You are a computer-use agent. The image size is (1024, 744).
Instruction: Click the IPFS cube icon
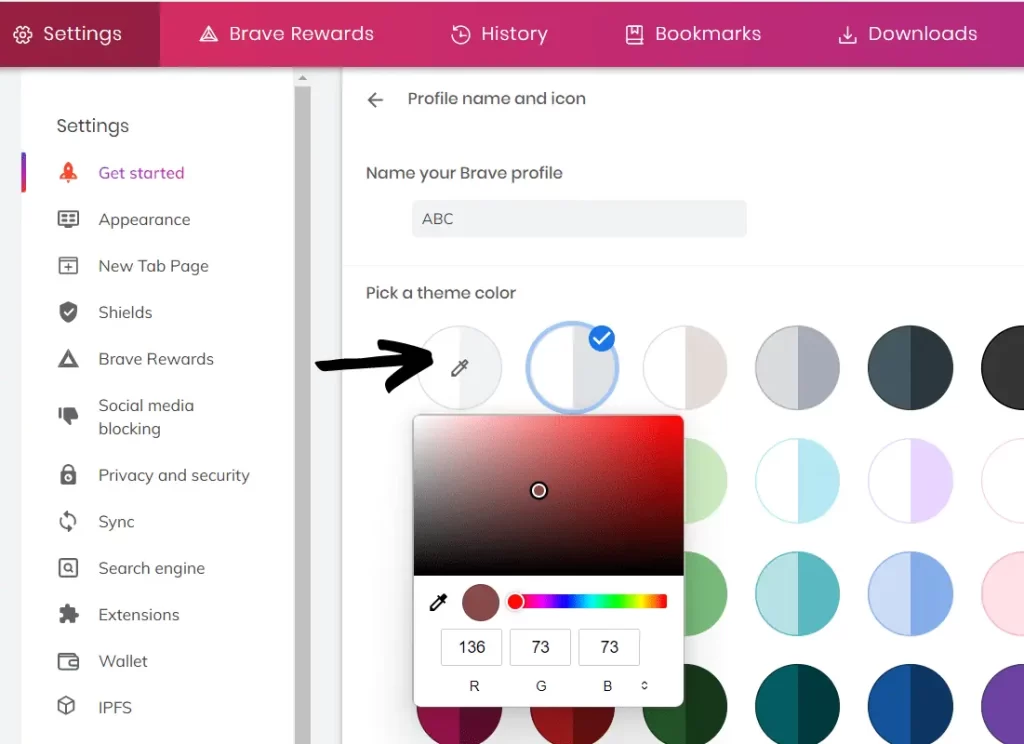coord(67,705)
